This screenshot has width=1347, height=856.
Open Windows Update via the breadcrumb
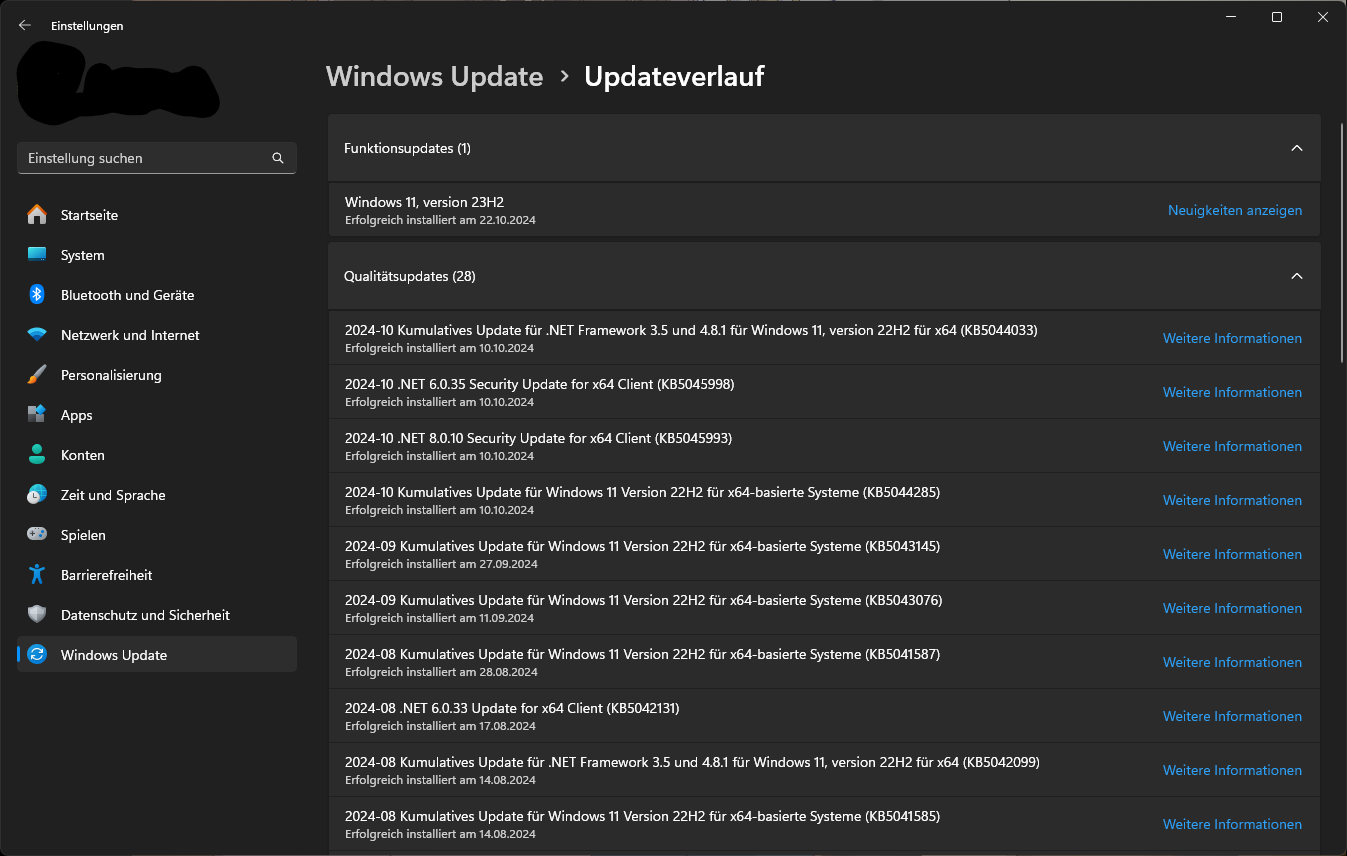(x=434, y=76)
